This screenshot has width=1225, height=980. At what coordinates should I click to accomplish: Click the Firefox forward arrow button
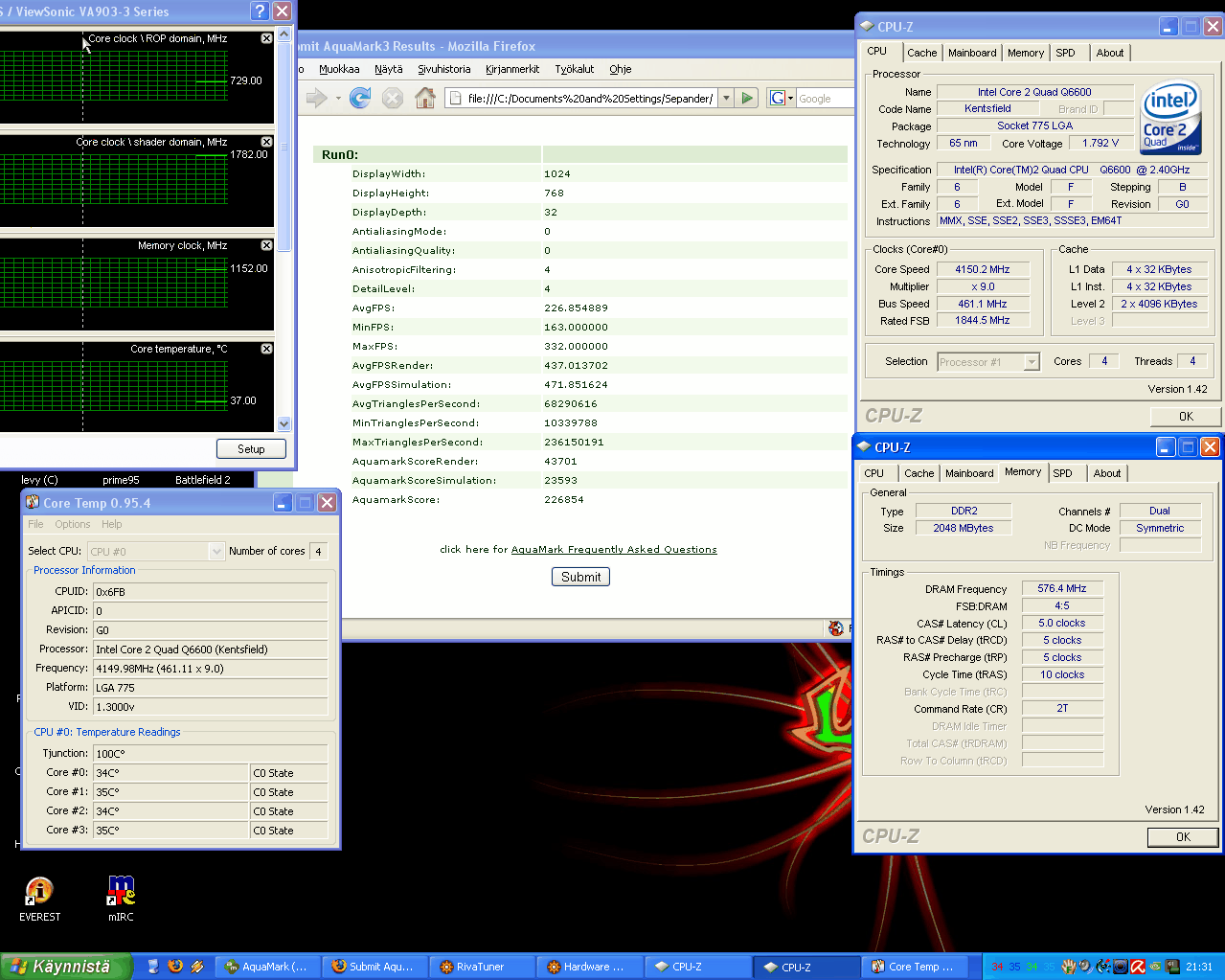pos(316,98)
